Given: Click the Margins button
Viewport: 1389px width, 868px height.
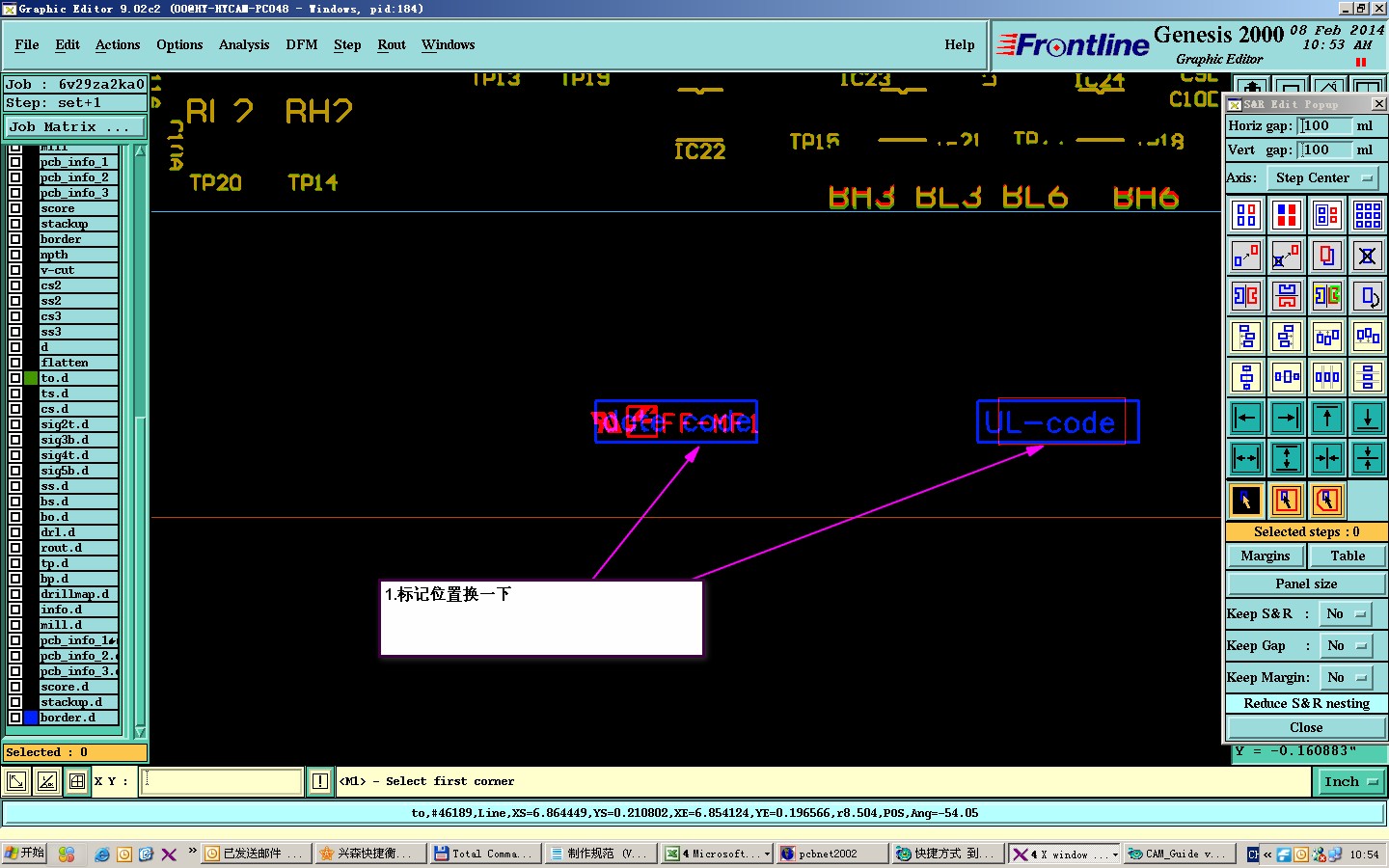Looking at the screenshot, I should (x=1266, y=556).
